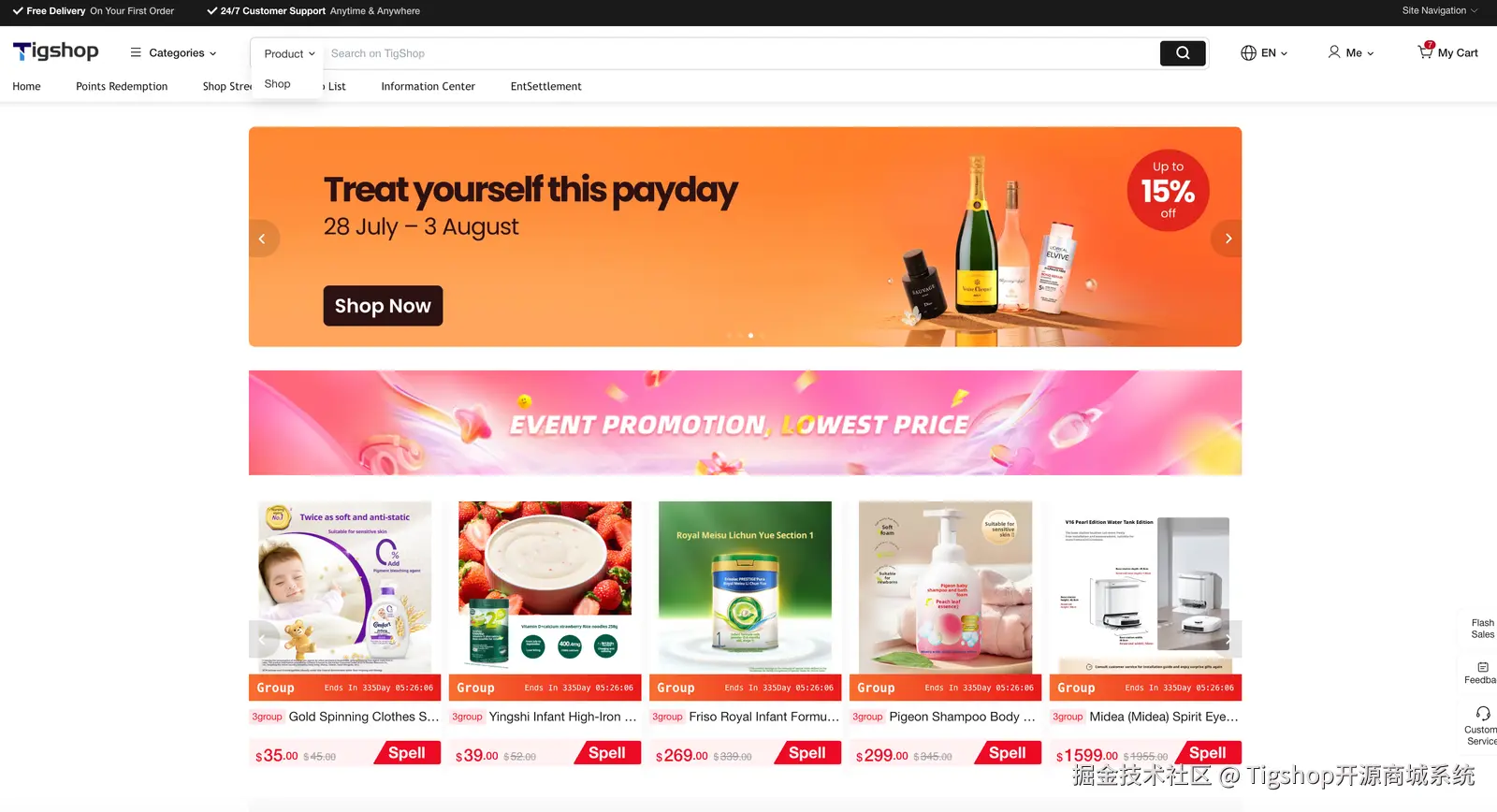Open the Information Center tab
Image resolution: width=1497 pixels, height=812 pixels.
pyautogui.click(x=428, y=86)
